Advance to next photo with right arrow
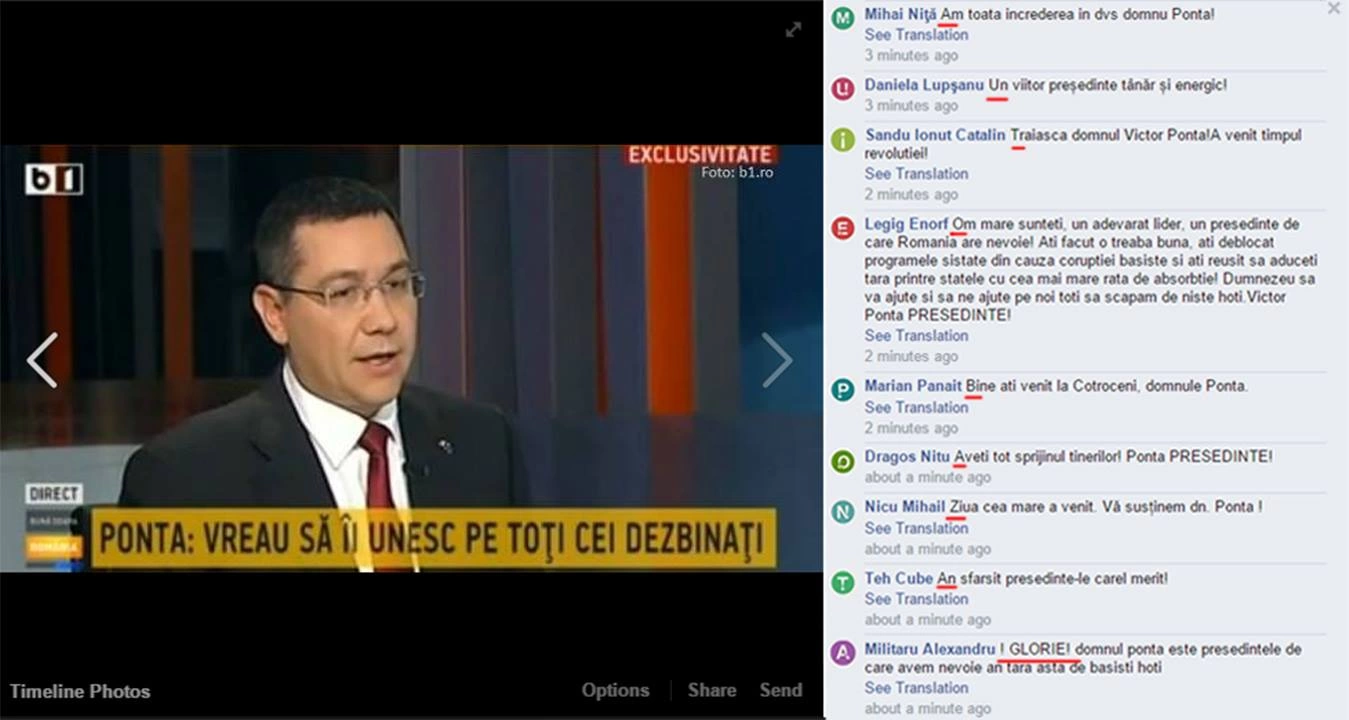 click(777, 360)
